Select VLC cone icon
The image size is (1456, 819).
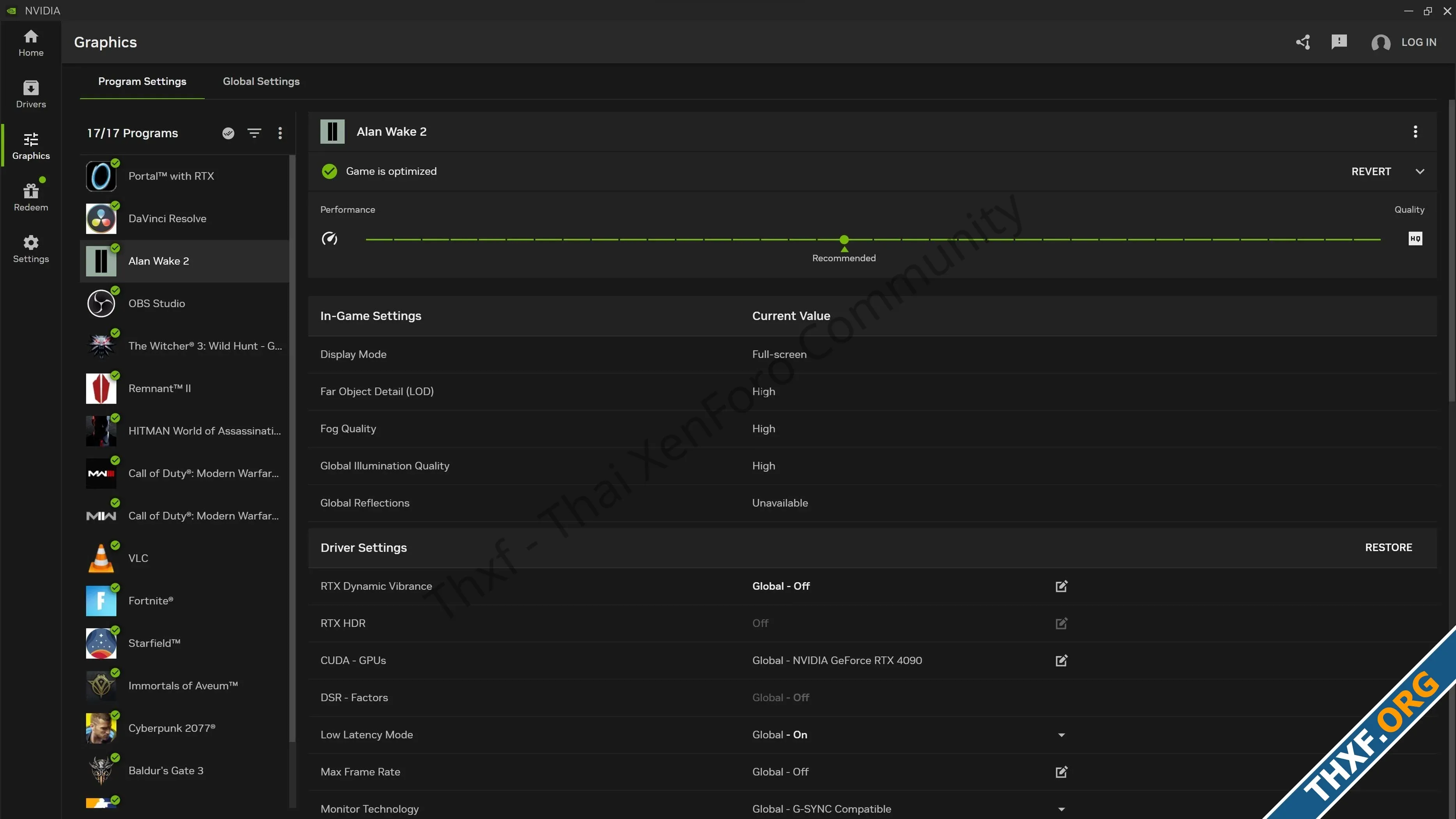(101, 558)
